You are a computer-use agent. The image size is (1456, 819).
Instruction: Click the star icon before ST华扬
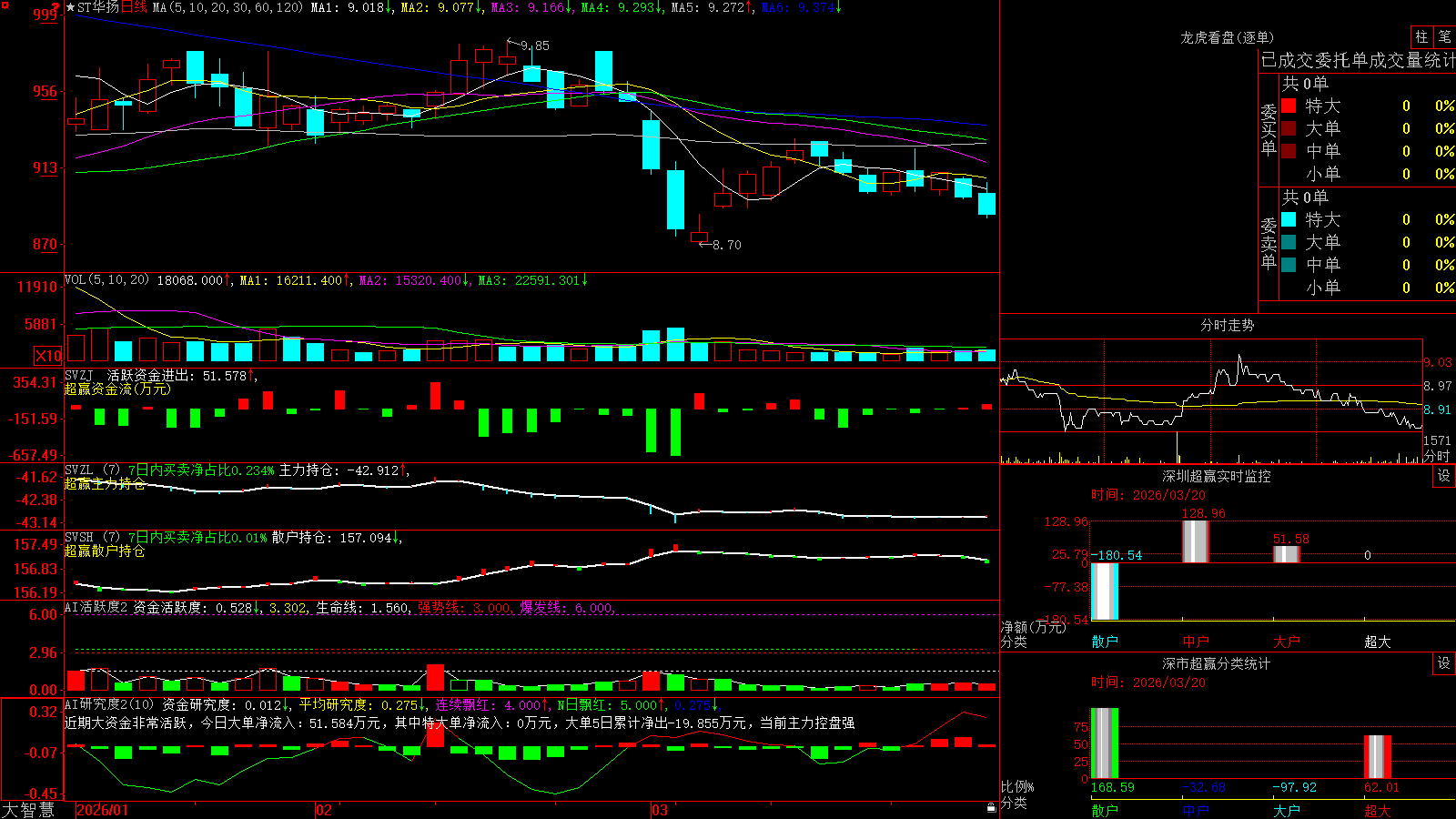70,7
